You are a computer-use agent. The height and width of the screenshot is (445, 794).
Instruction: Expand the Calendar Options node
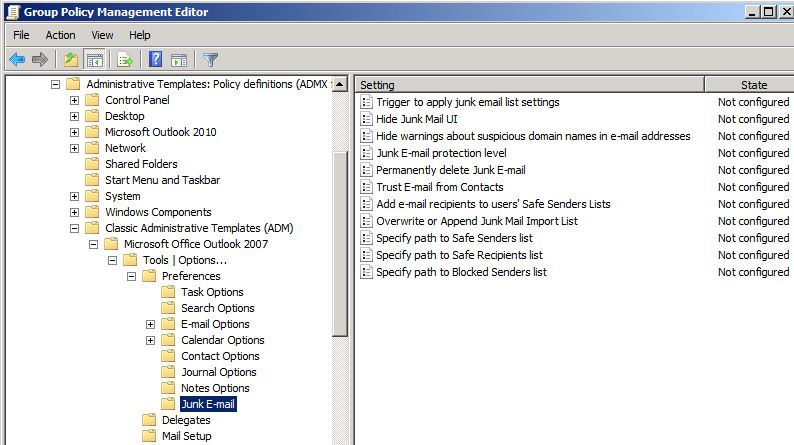150,340
